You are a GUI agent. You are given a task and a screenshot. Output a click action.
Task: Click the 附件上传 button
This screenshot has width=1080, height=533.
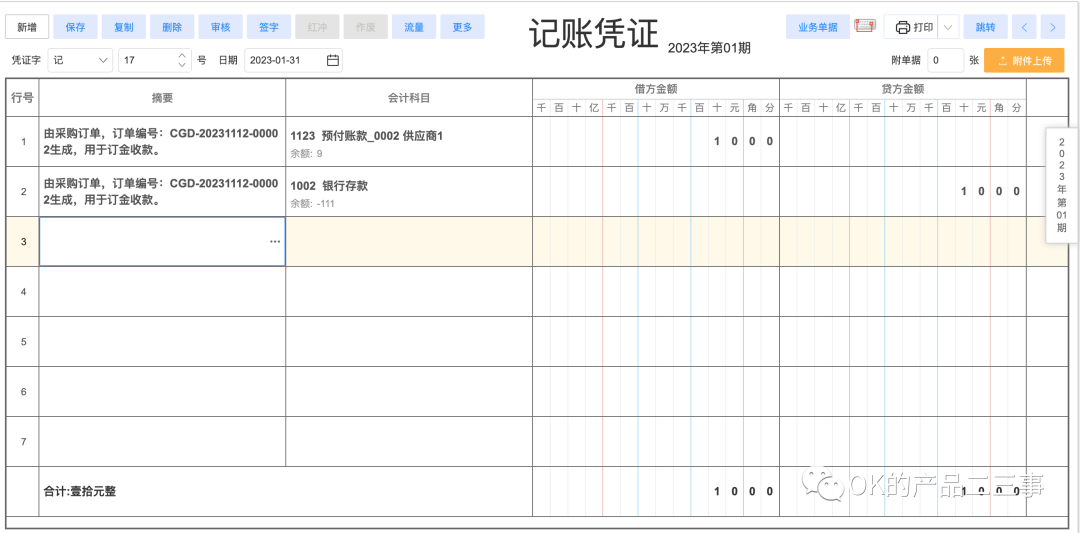click(x=1024, y=60)
